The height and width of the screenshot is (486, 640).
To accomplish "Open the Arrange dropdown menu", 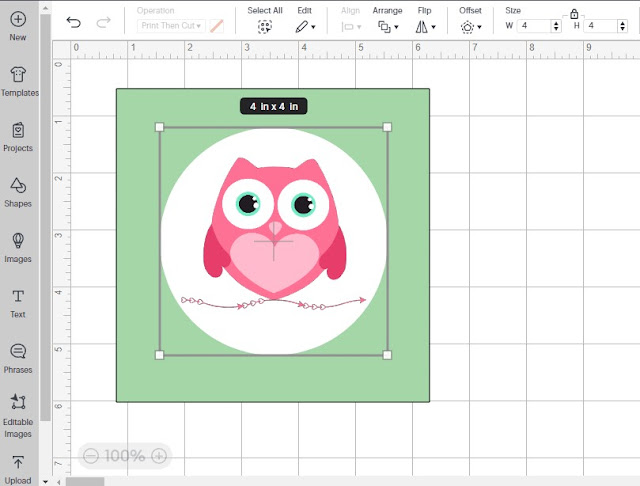I will click(x=388, y=27).
